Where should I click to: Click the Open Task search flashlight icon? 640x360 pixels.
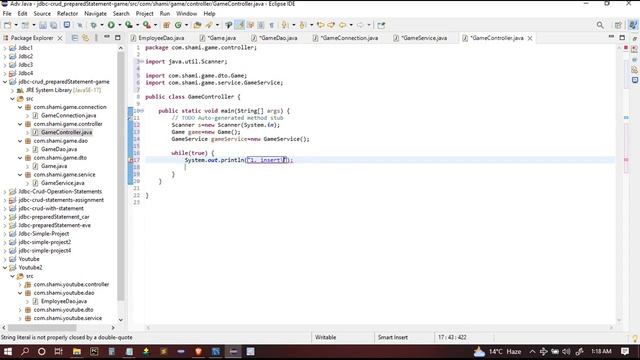tap(209, 25)
